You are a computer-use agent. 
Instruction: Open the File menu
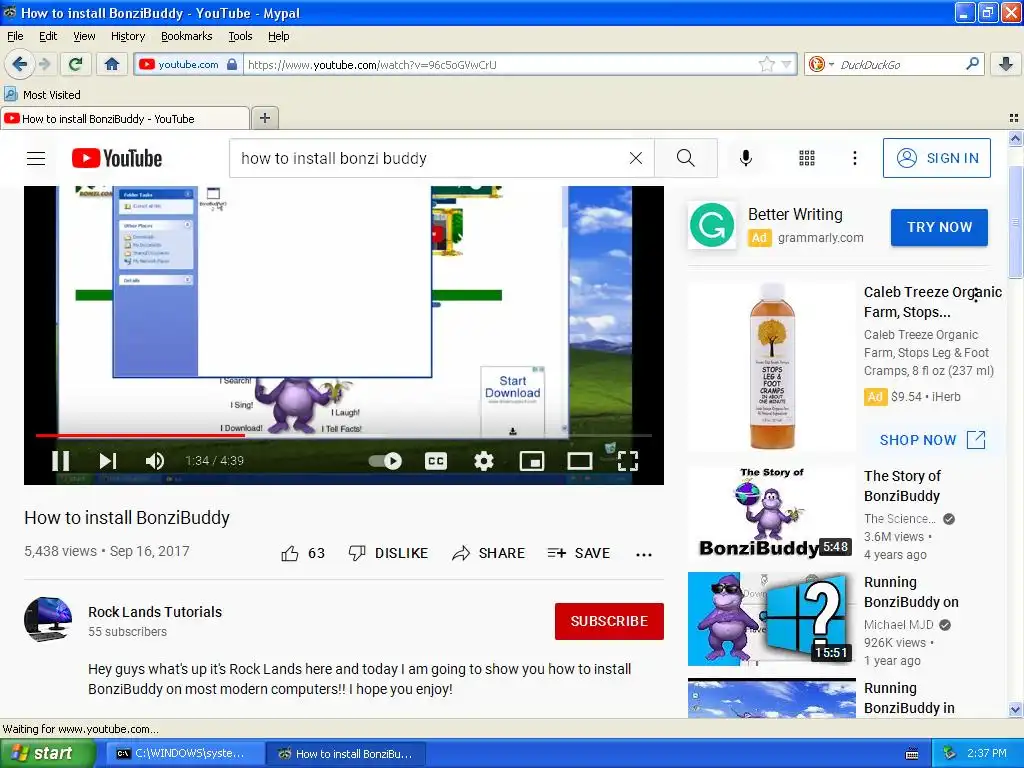[x=15, y=37]
